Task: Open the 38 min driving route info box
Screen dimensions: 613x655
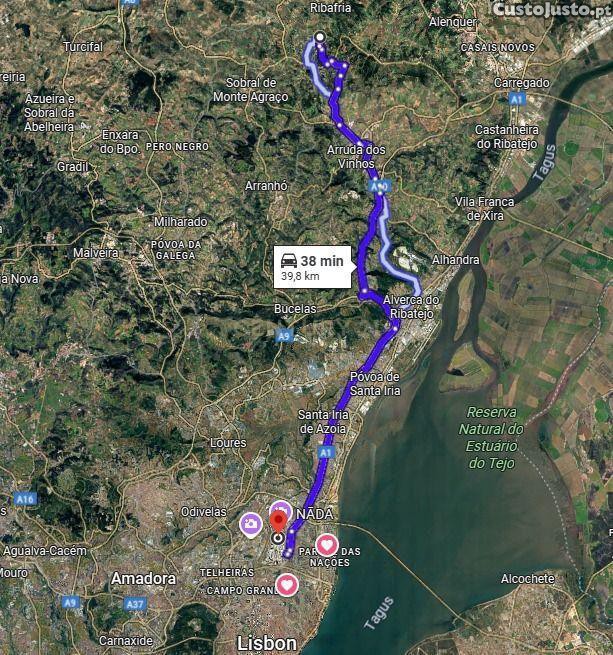Action: [312, 267]
